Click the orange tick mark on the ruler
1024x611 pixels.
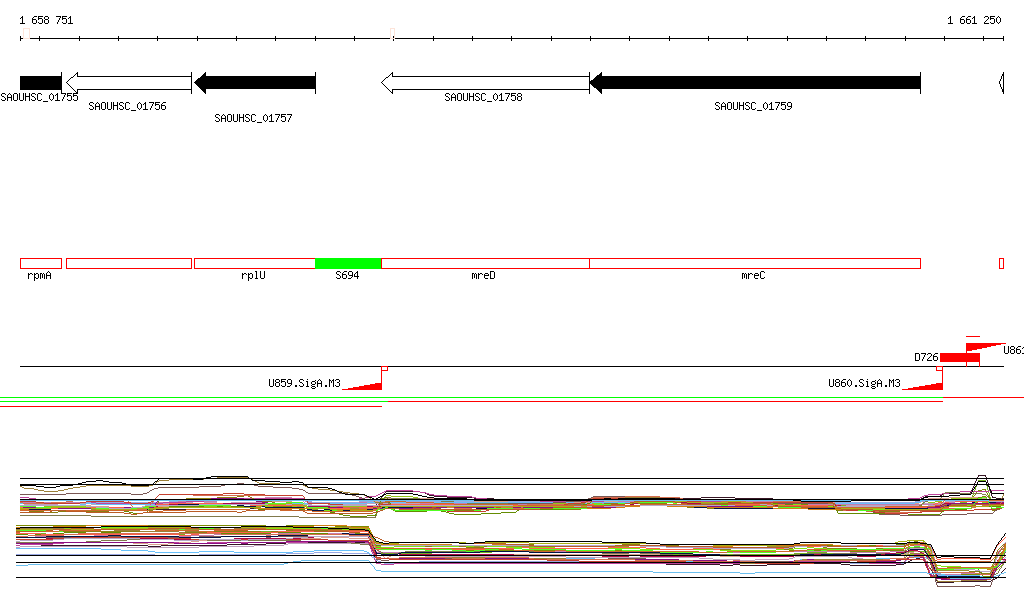[x=393, y=38]
